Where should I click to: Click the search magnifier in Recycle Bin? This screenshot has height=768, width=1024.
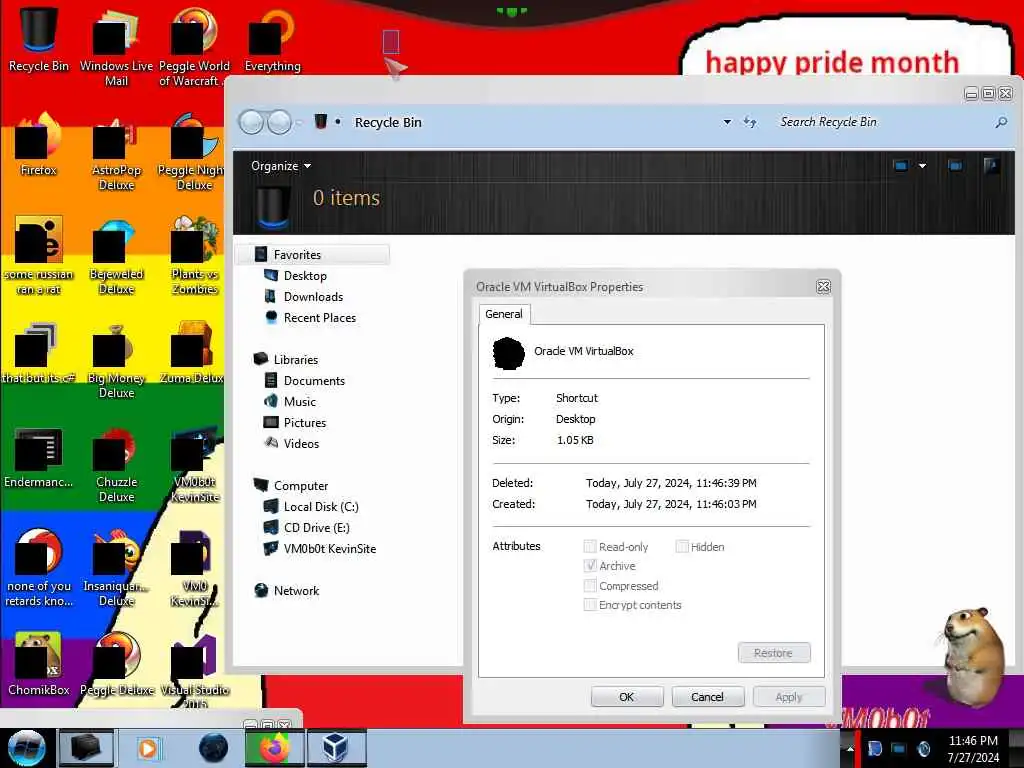tap(1000, 122)
